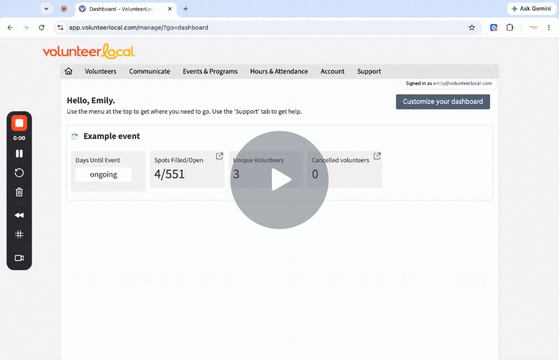Click the home icon in navigation bar
Image resolution: width=559 pixels, height=360 pixels.
click(x=68, y=71)
